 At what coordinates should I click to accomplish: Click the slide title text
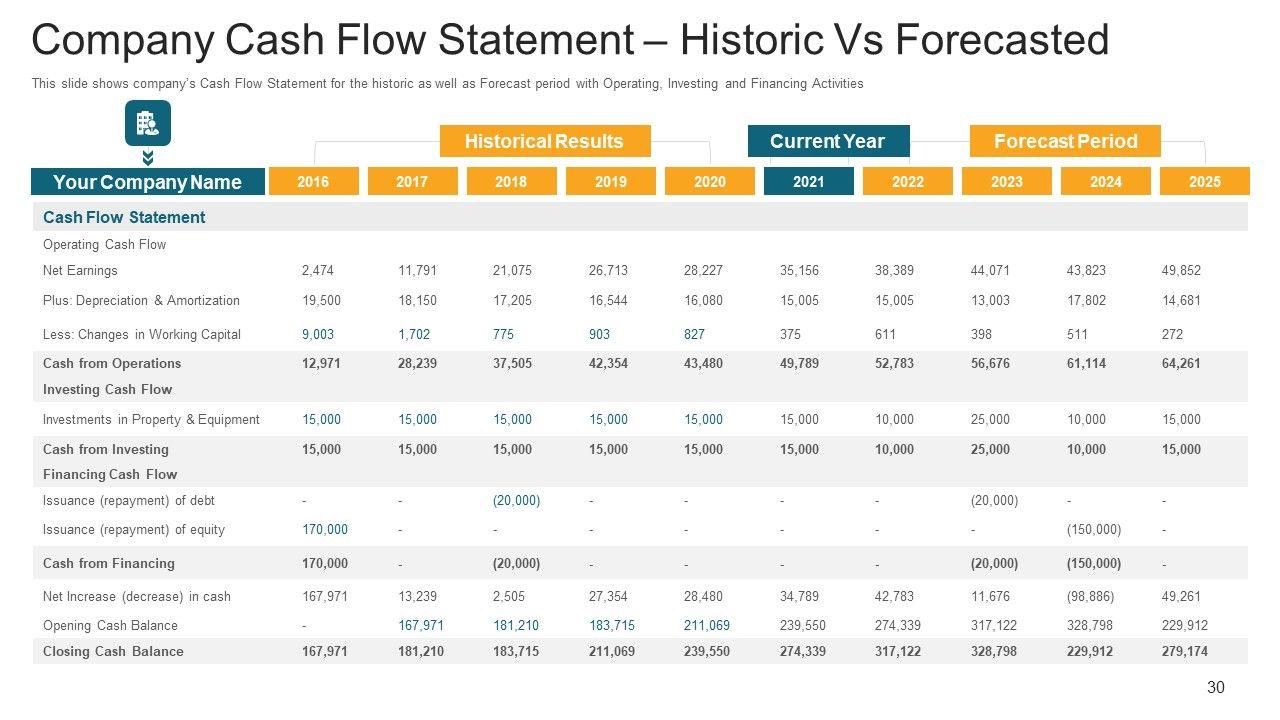pyautogui.click(x=570, y=41)
